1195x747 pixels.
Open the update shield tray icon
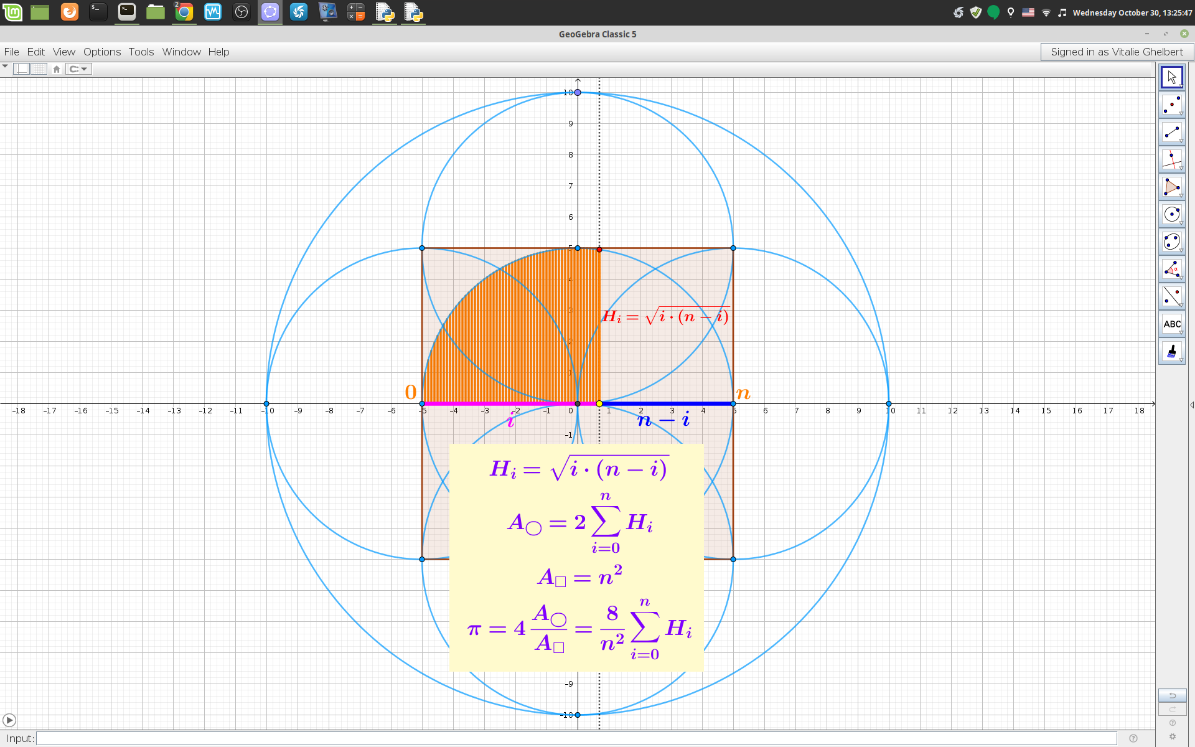point(976,12)
